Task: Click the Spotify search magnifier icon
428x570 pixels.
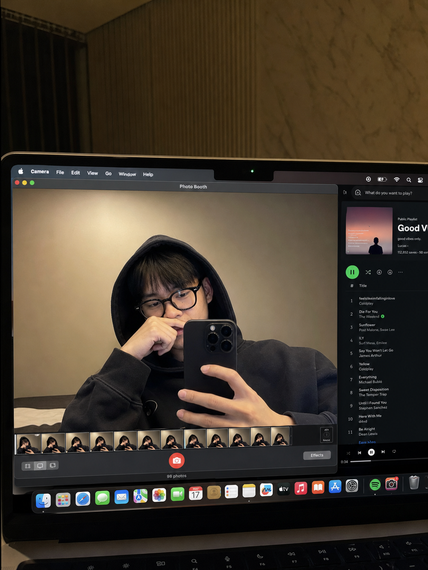Action: 358,193
